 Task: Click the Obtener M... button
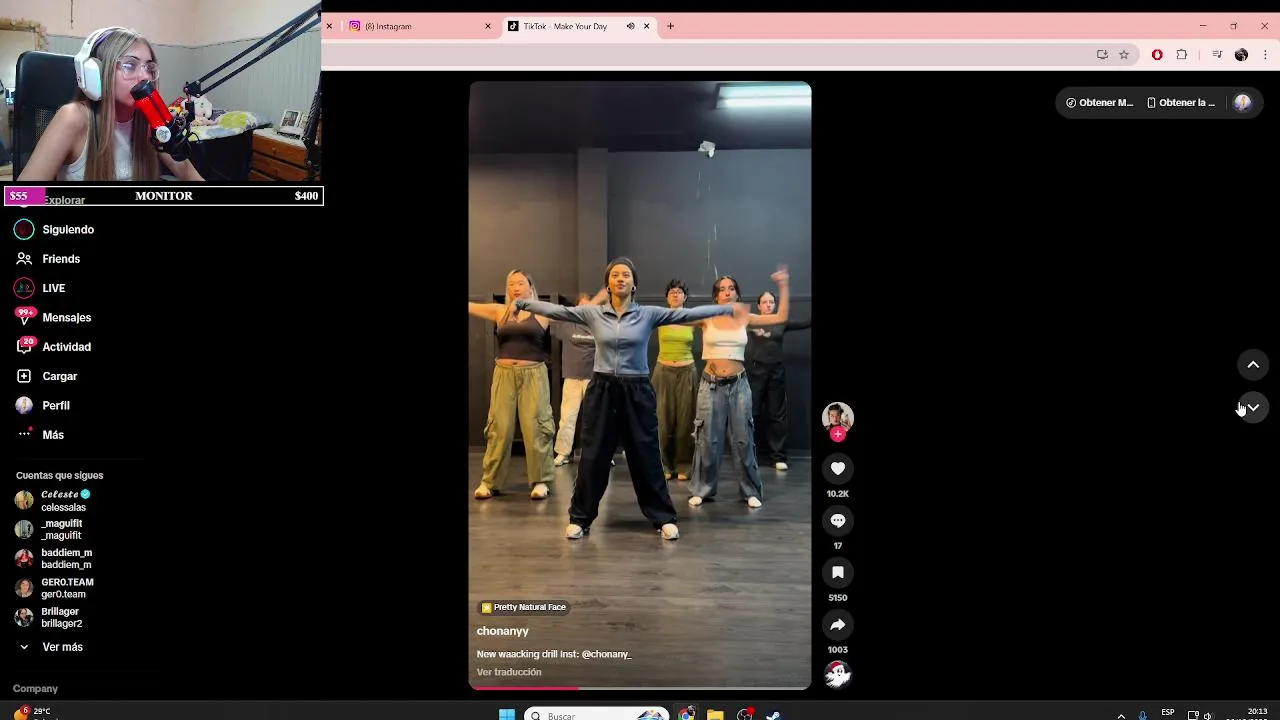[1099, 102]
